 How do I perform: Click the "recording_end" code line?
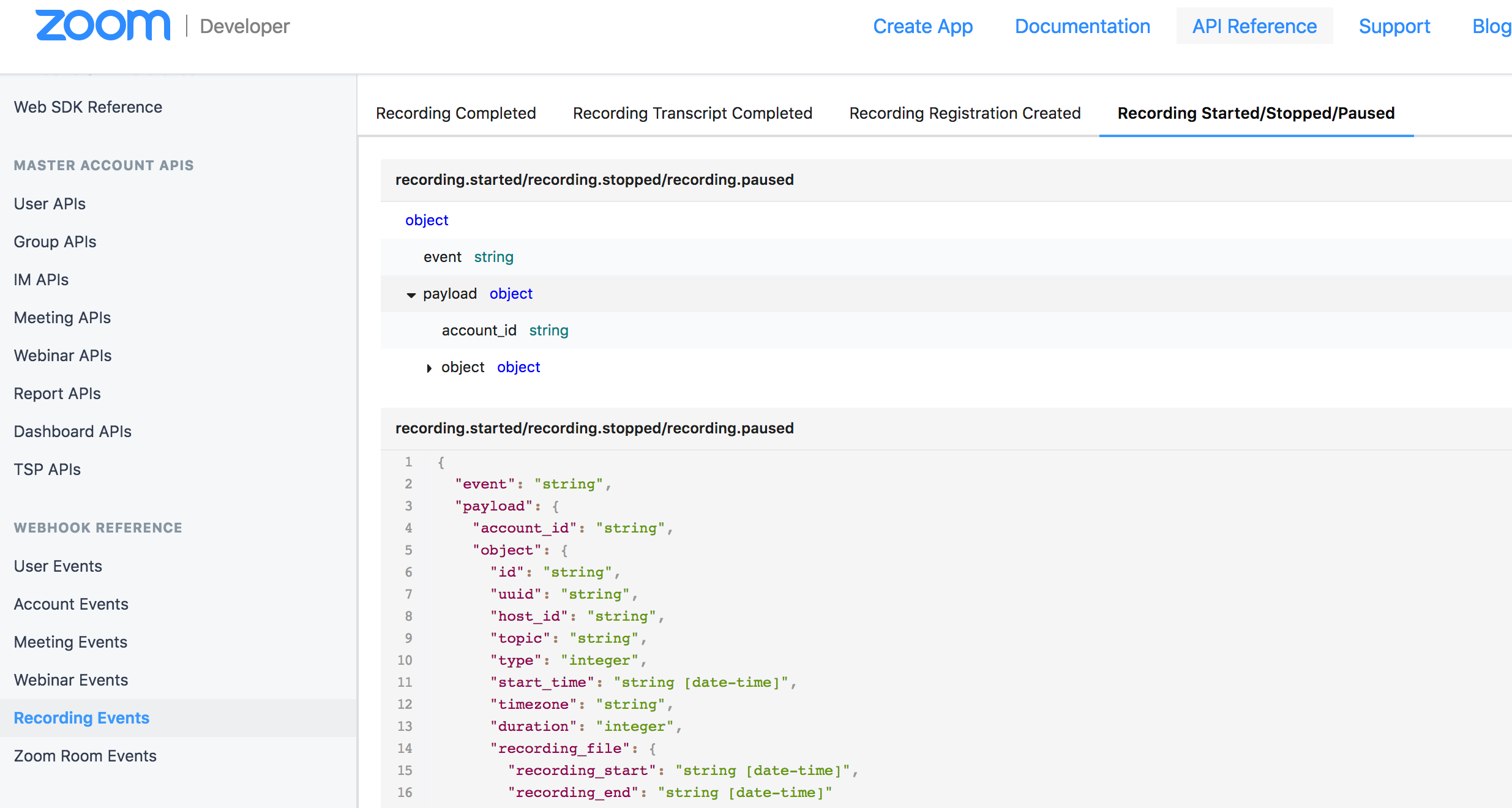point(670,793)
